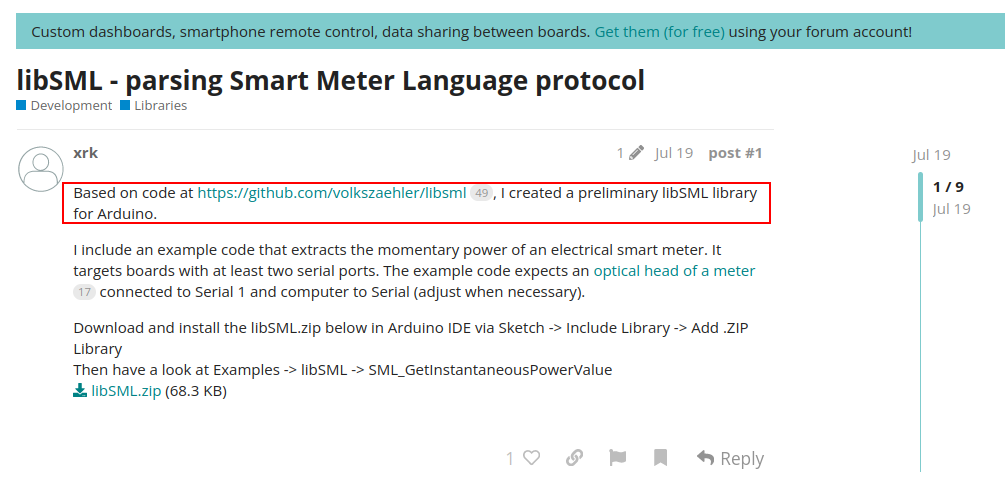Copy post link via the chain icon
The image size is (1005, 481).
[x=574, y=458]
